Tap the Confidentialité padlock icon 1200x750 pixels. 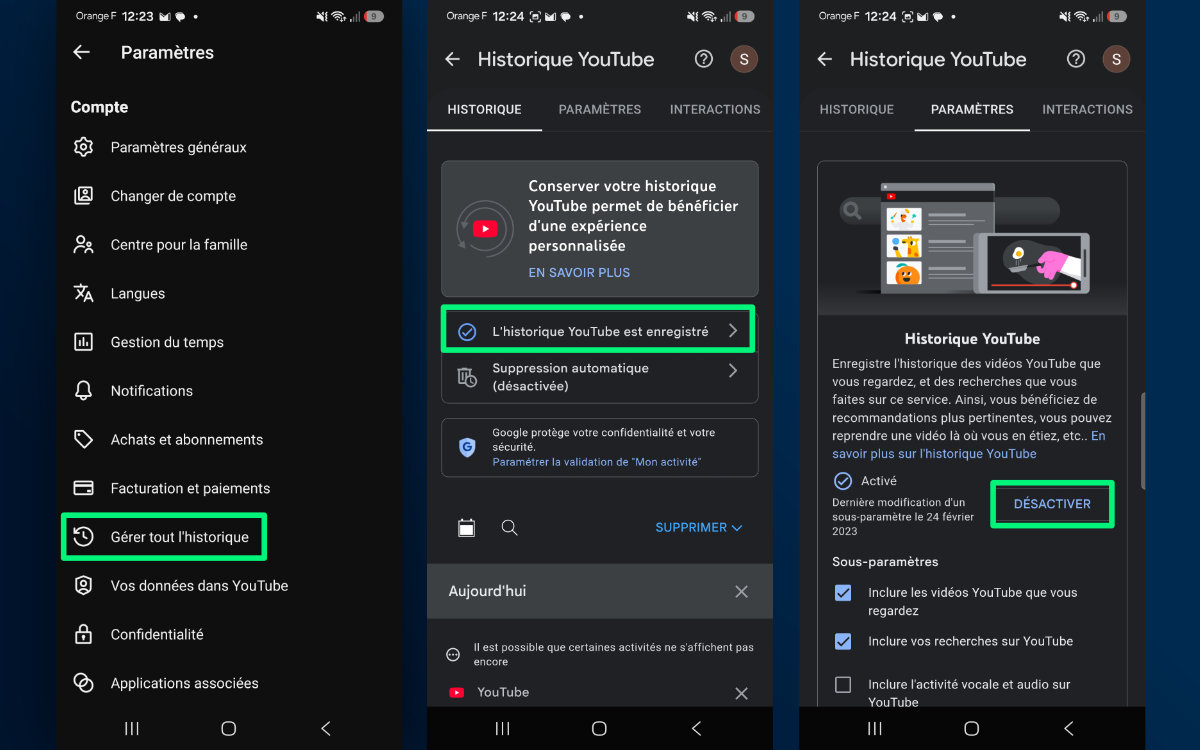click(x=84, y=634)
